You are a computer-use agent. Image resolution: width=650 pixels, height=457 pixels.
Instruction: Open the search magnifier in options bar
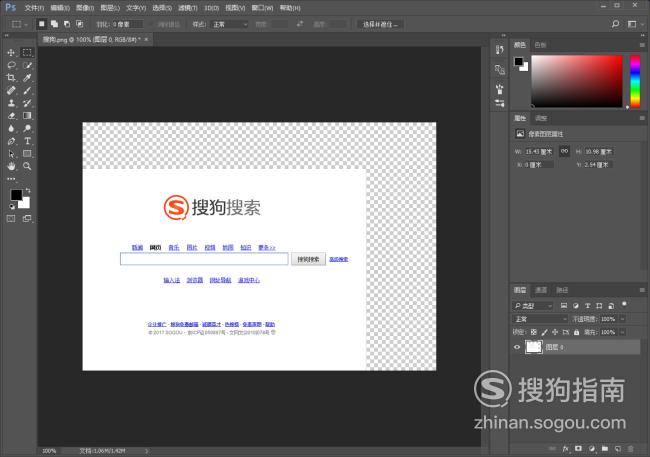click(616, 24)
